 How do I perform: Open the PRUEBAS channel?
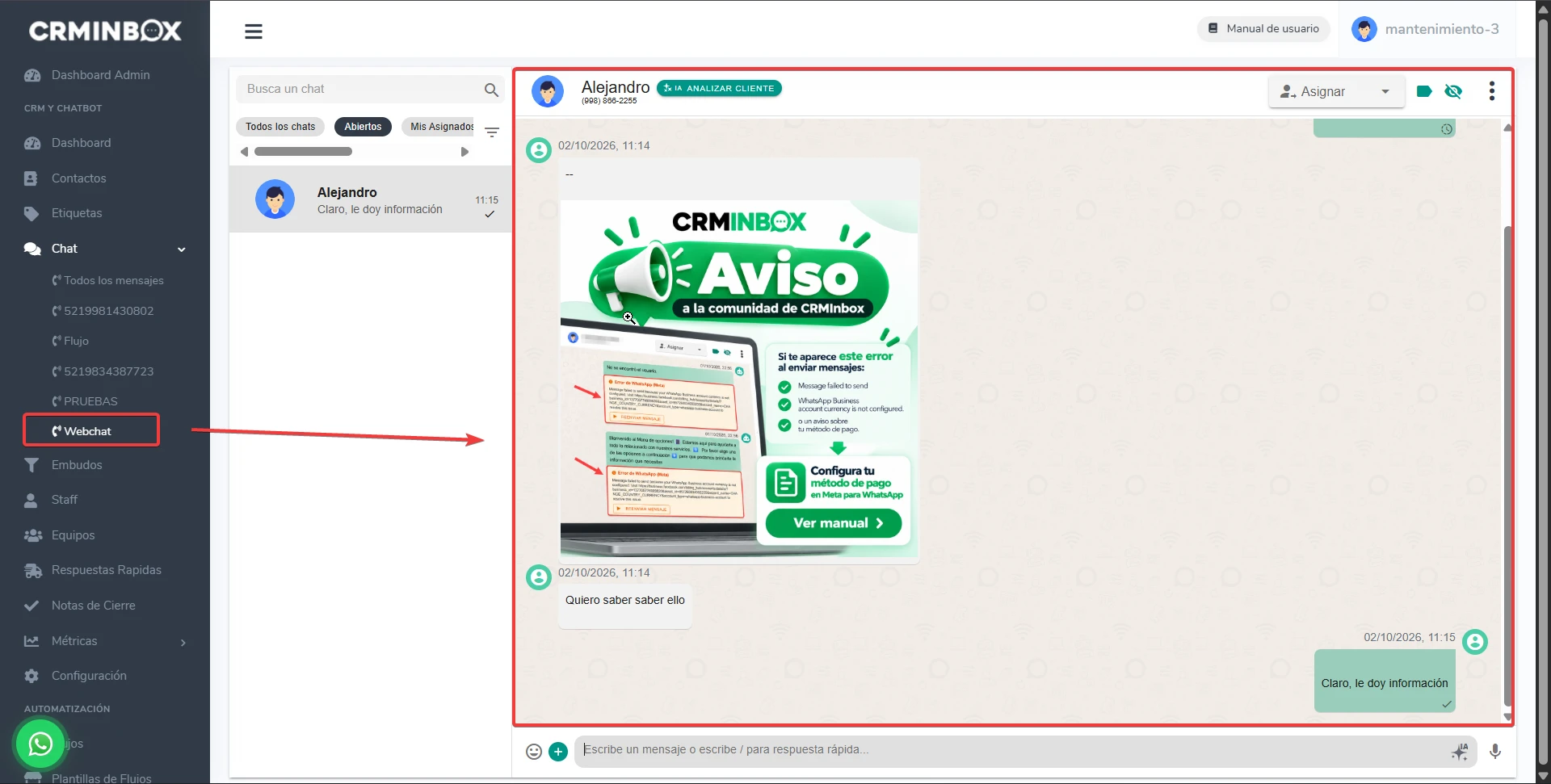85,401
